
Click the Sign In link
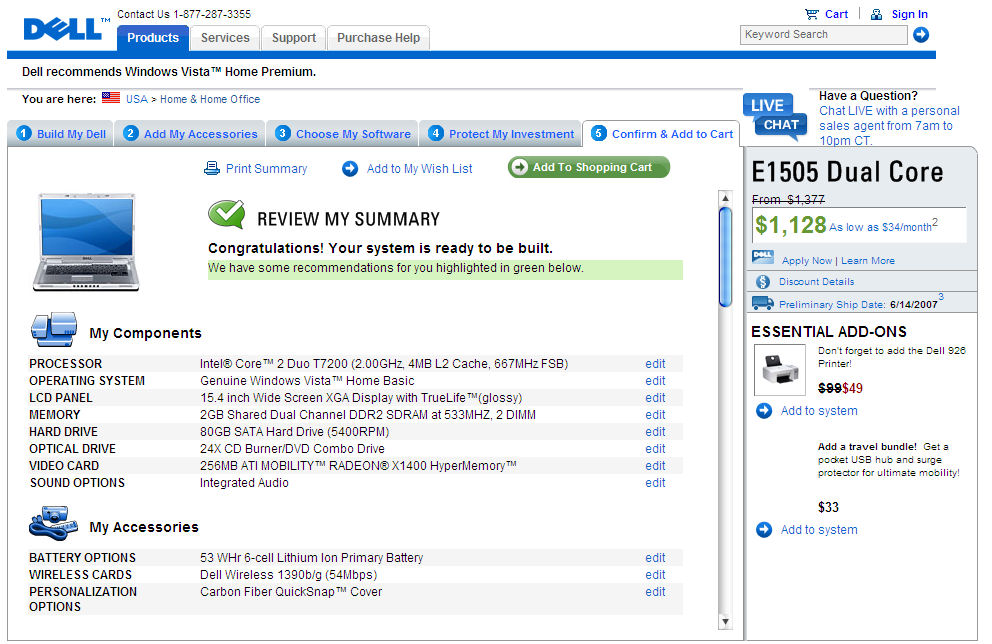pos(909,14)
